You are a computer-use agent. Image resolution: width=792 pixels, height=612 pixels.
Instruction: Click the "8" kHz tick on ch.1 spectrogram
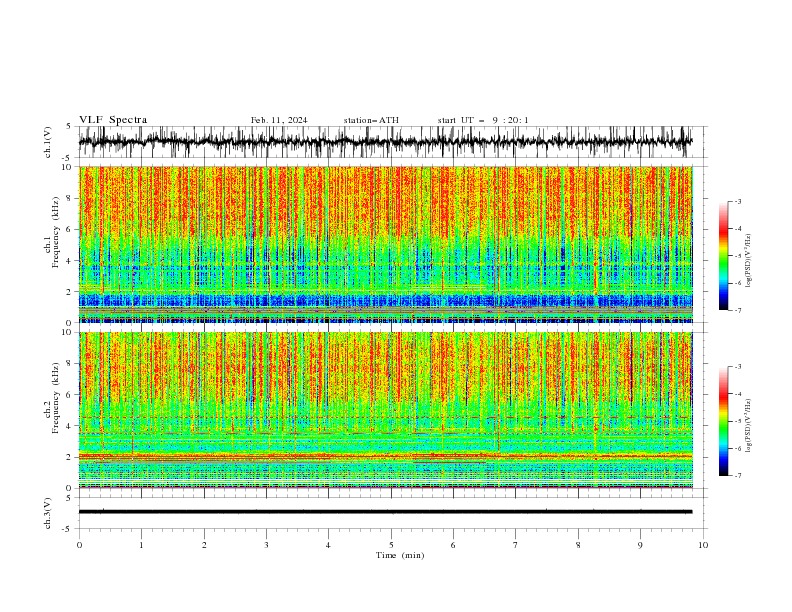click(x=70, y=198)
